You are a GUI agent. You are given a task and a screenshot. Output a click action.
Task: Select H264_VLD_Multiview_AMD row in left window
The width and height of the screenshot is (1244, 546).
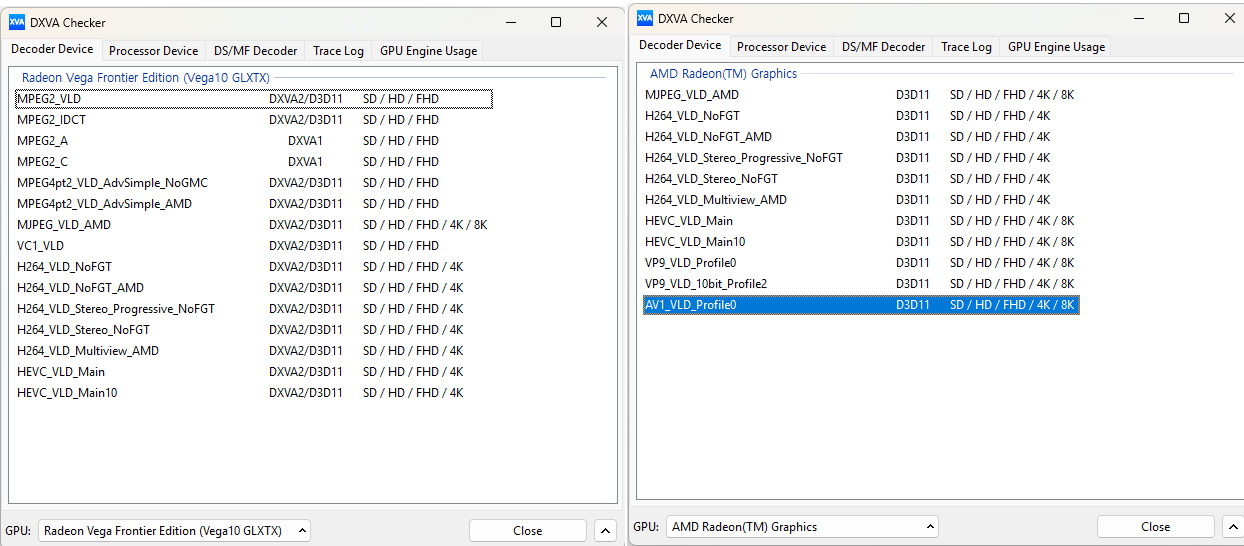pos(254,351)
